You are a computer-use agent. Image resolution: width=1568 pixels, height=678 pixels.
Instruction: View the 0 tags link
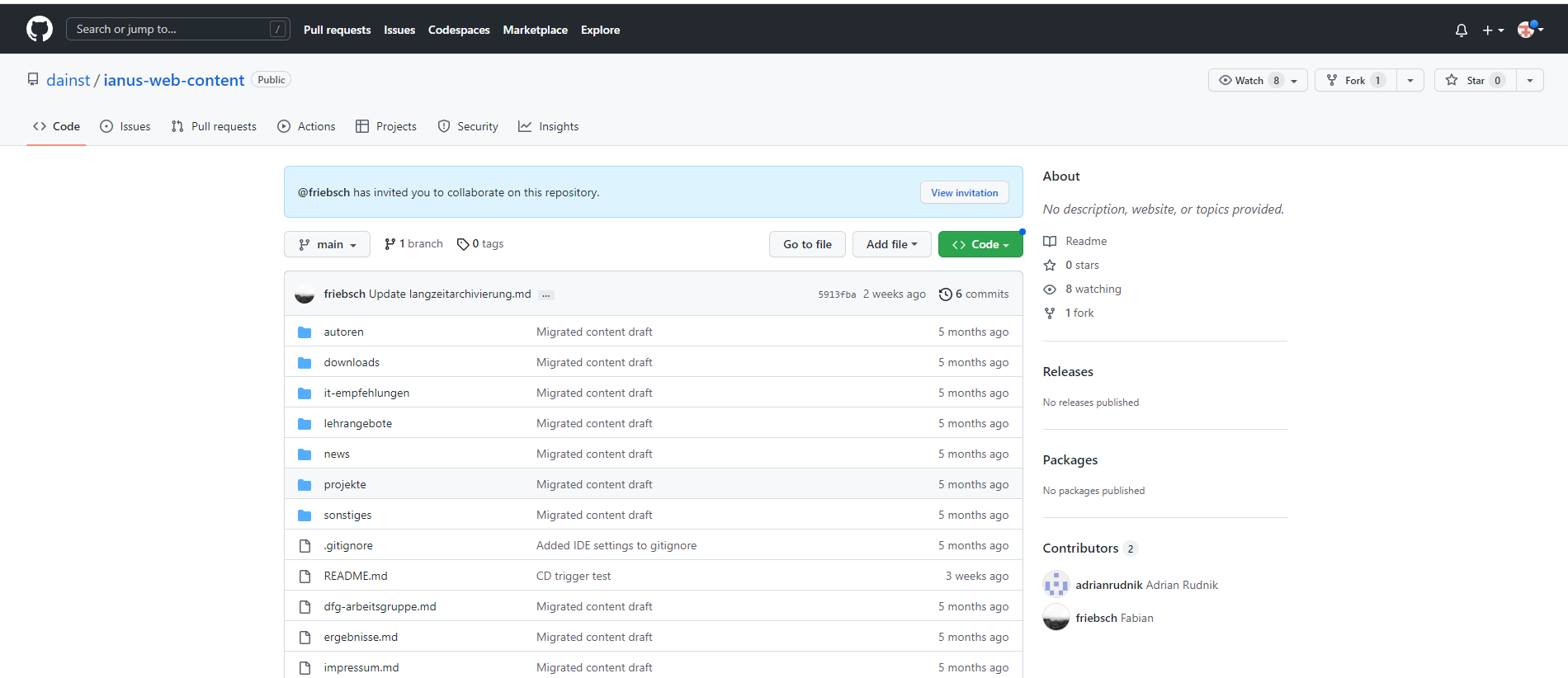[480, 244]
